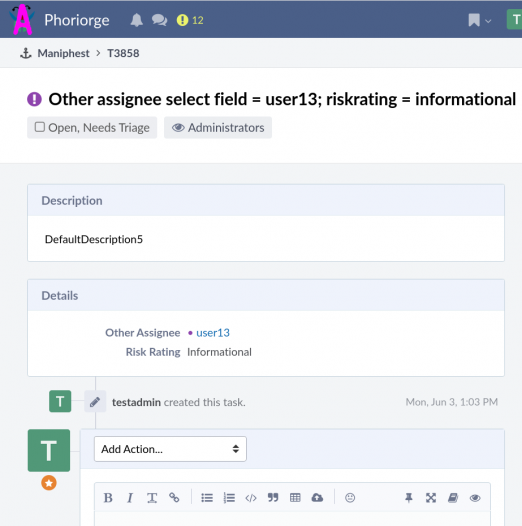Insert a table in the comment
The width and height of the screenshot is (522, 526).
click(x=295, y=497)
